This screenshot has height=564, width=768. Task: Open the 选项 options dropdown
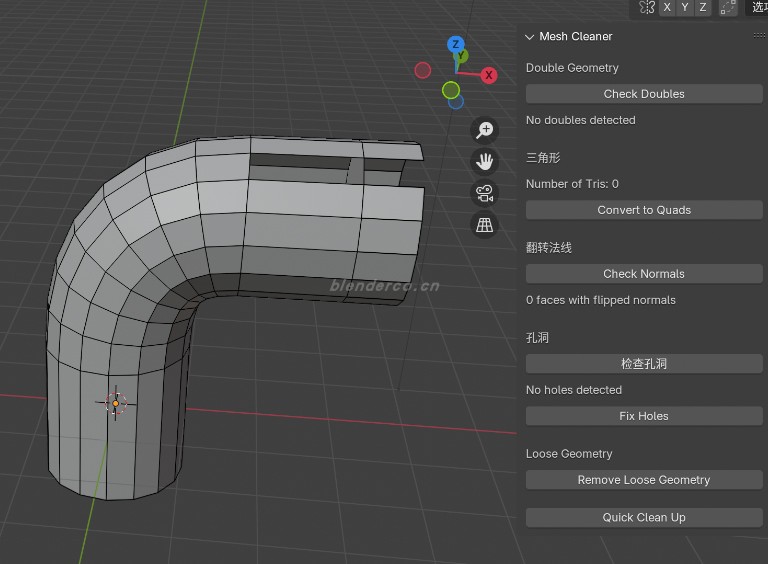pos(758,7)
